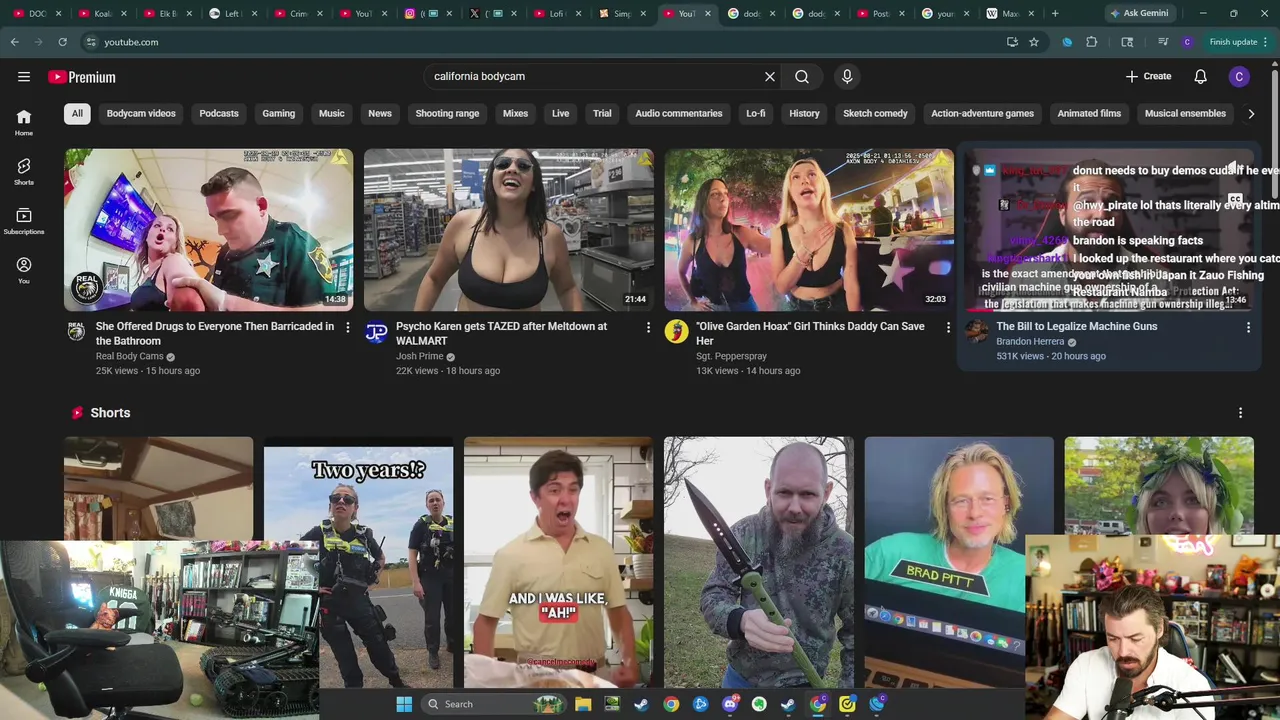Open the Real Body Cams channel avatar
The height and width of the screenshot is (720, 1280).
[76, 332]
